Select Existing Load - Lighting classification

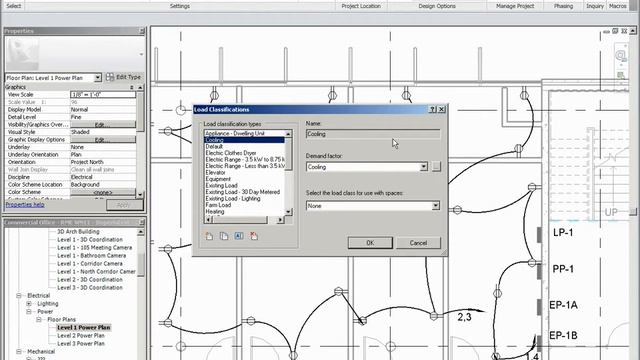click(x=233, y=198)
